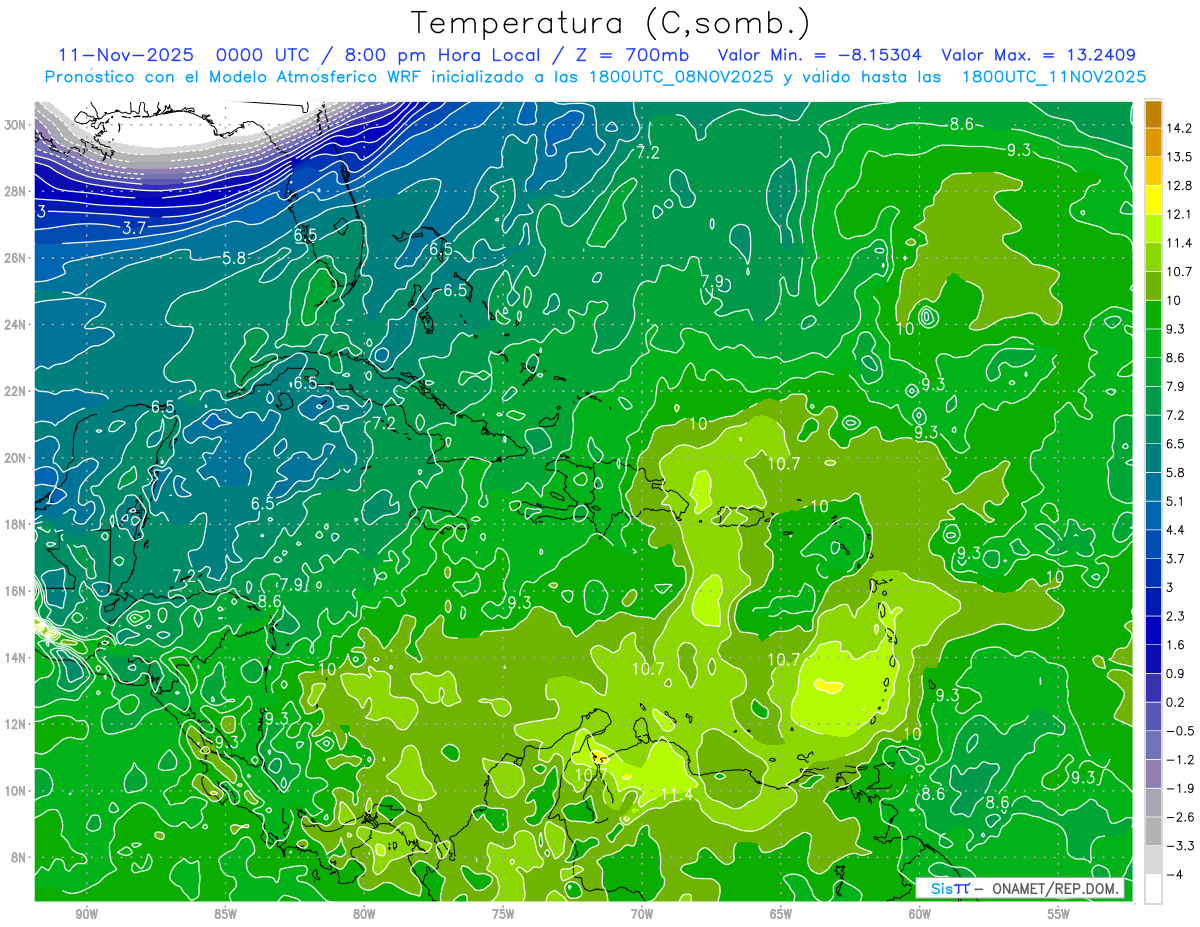
Task: Click the "14.2" color bar label
Action: pos(1178,128)
